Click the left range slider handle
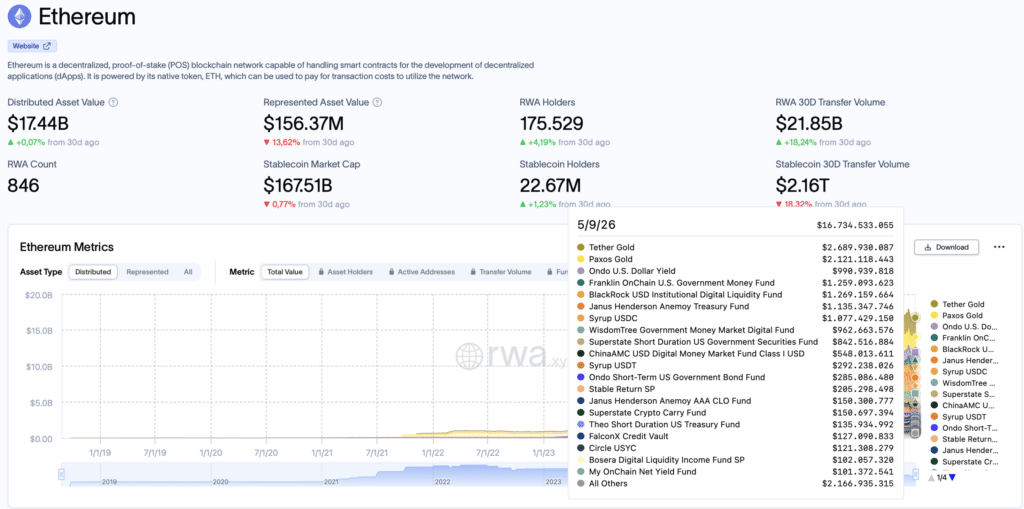 pyautogui.click(x=62, y=476)
